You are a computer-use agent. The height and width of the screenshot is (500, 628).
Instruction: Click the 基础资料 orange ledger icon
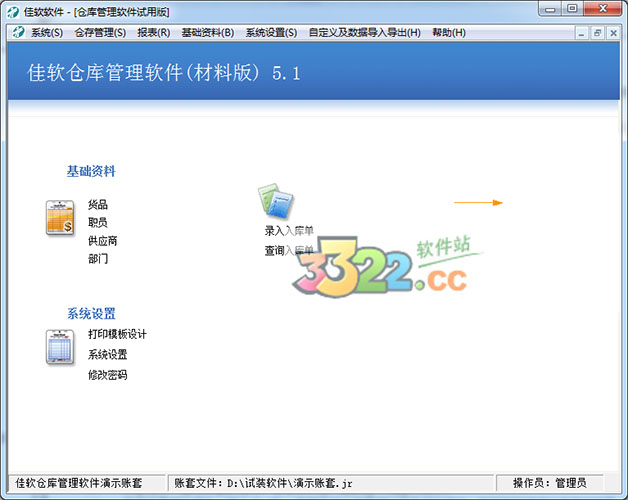point(60,218)
